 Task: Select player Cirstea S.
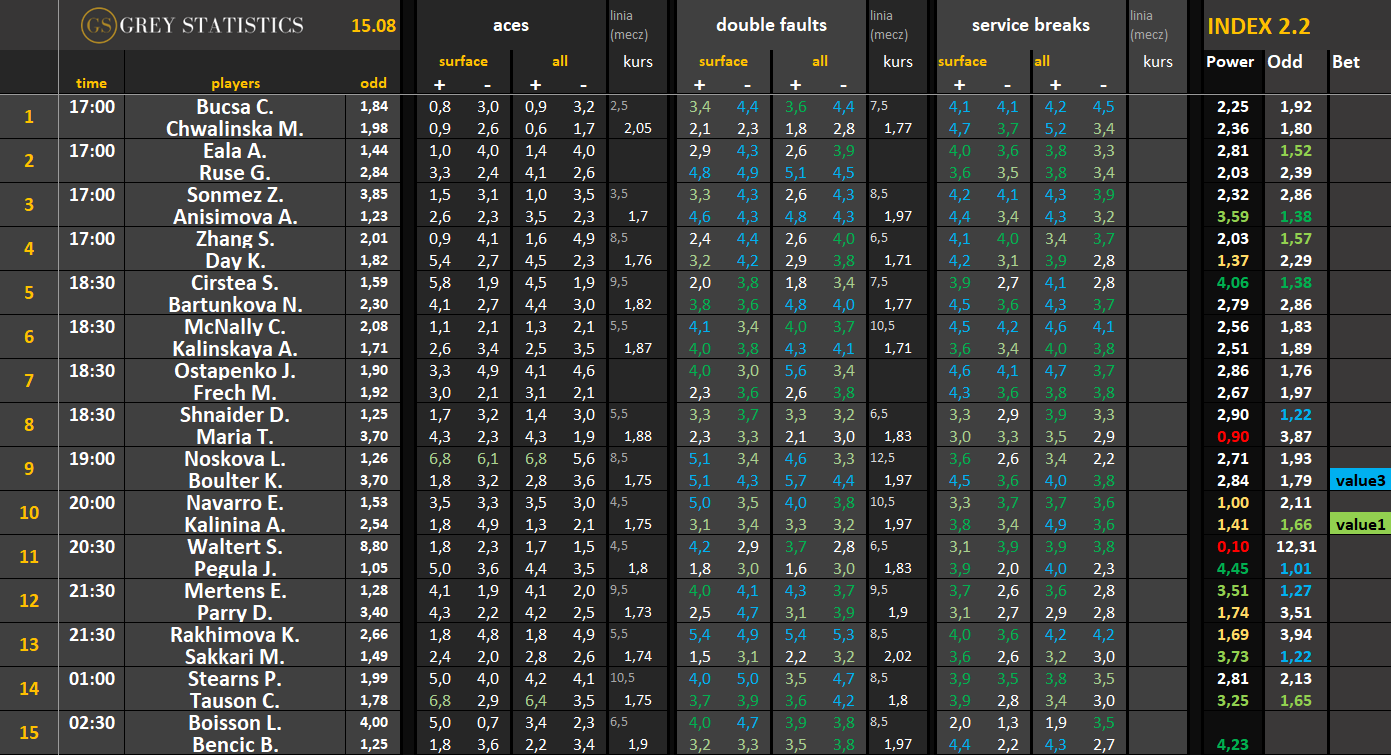(x=235, y=283)
